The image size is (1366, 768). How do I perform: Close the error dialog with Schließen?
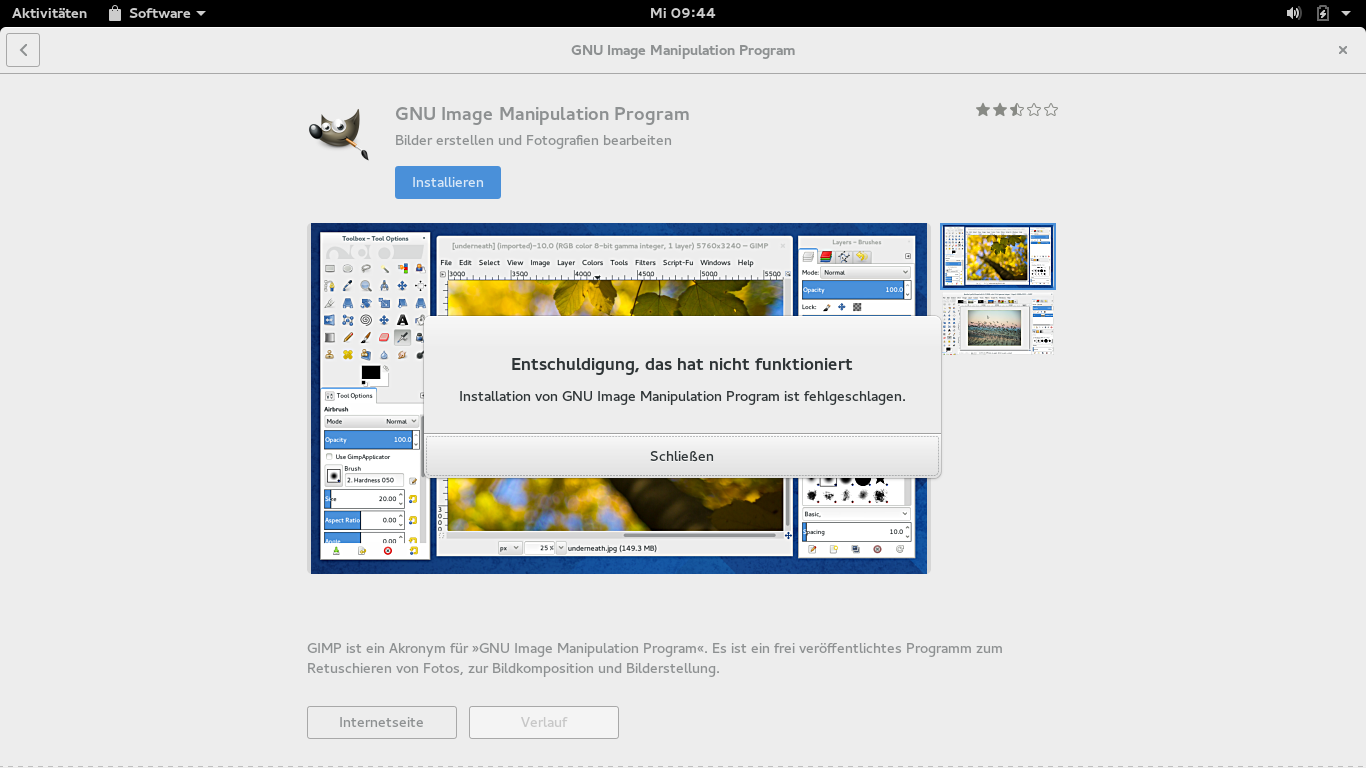pyautogui.click(x=682, y=456)
